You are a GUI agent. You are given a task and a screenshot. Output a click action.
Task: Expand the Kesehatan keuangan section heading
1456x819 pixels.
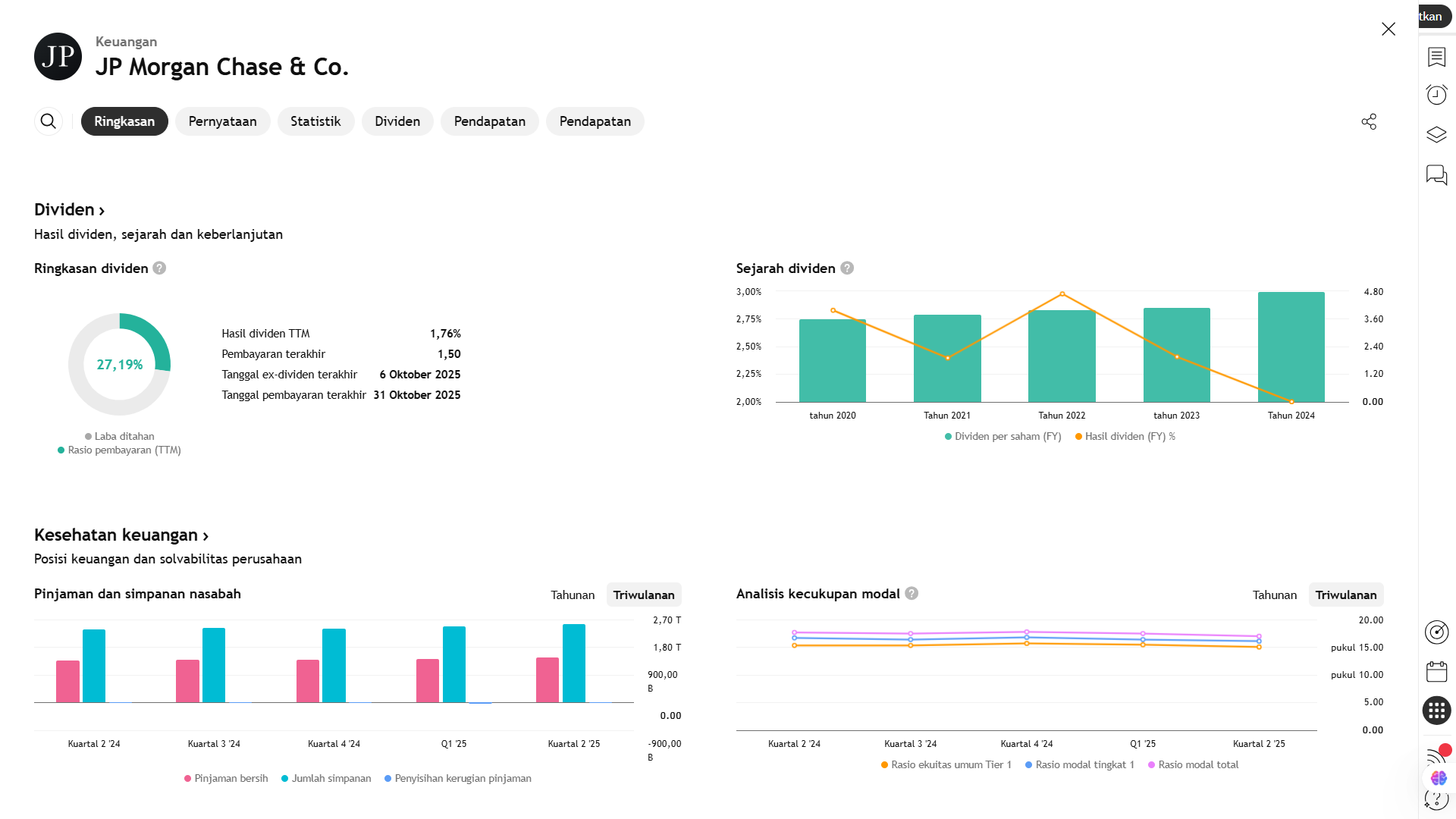click(121, 535)
